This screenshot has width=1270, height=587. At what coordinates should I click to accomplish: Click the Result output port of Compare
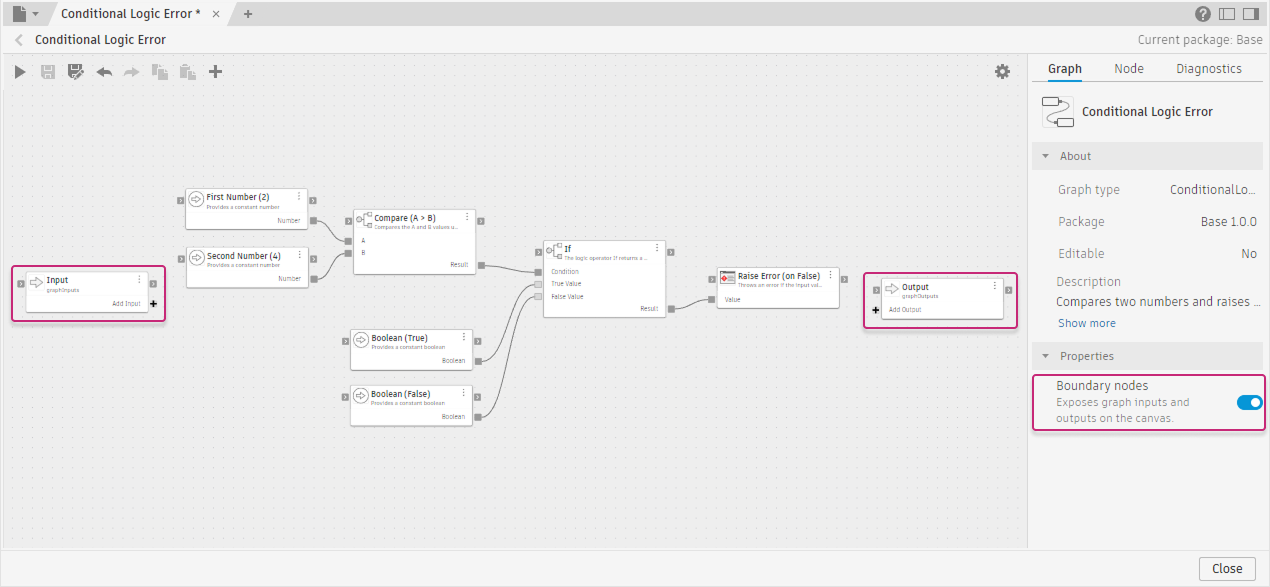coord(481,265)
